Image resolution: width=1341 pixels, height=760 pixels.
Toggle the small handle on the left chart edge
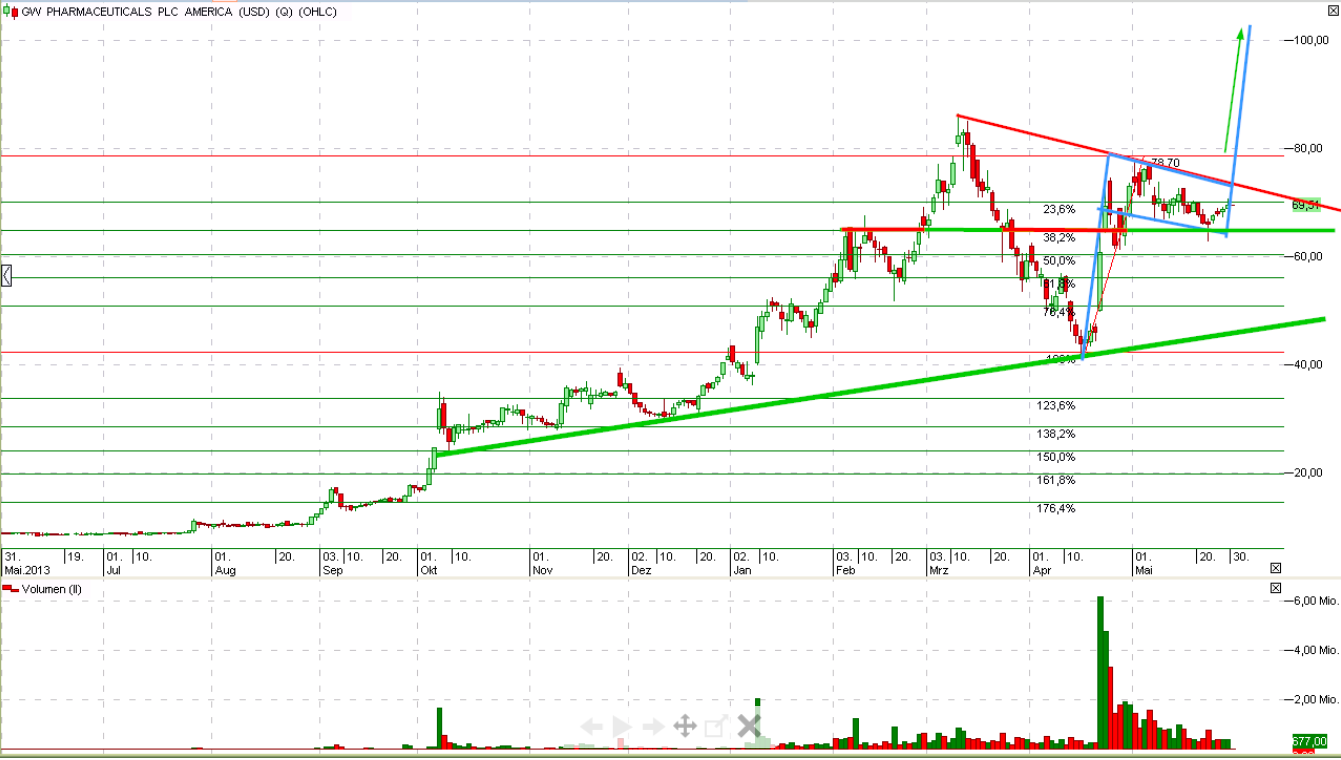[5, 275]
